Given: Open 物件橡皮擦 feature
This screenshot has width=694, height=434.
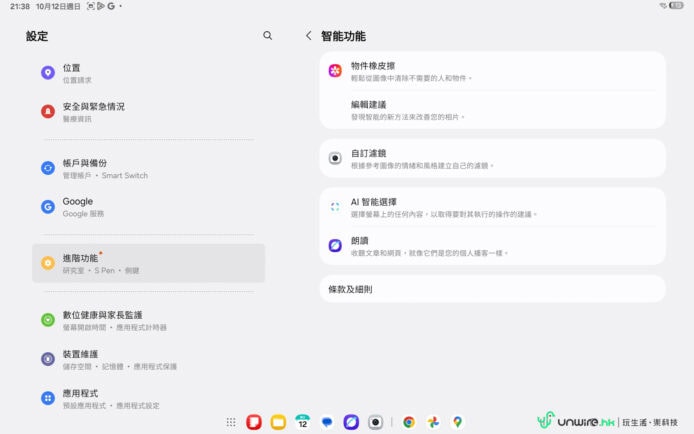Looking at the screenshot, I should [x=492, y=71].
